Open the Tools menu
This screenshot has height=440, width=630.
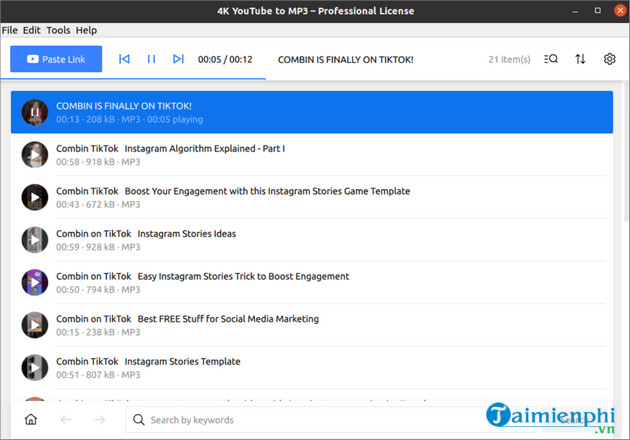point(58,30)
